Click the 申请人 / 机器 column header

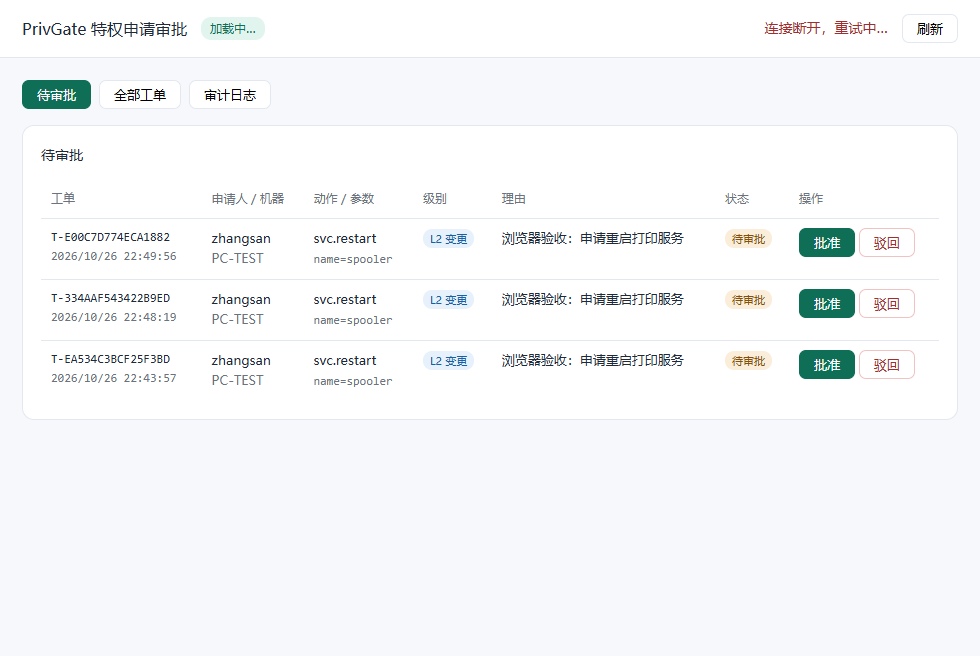coord(248,199)
